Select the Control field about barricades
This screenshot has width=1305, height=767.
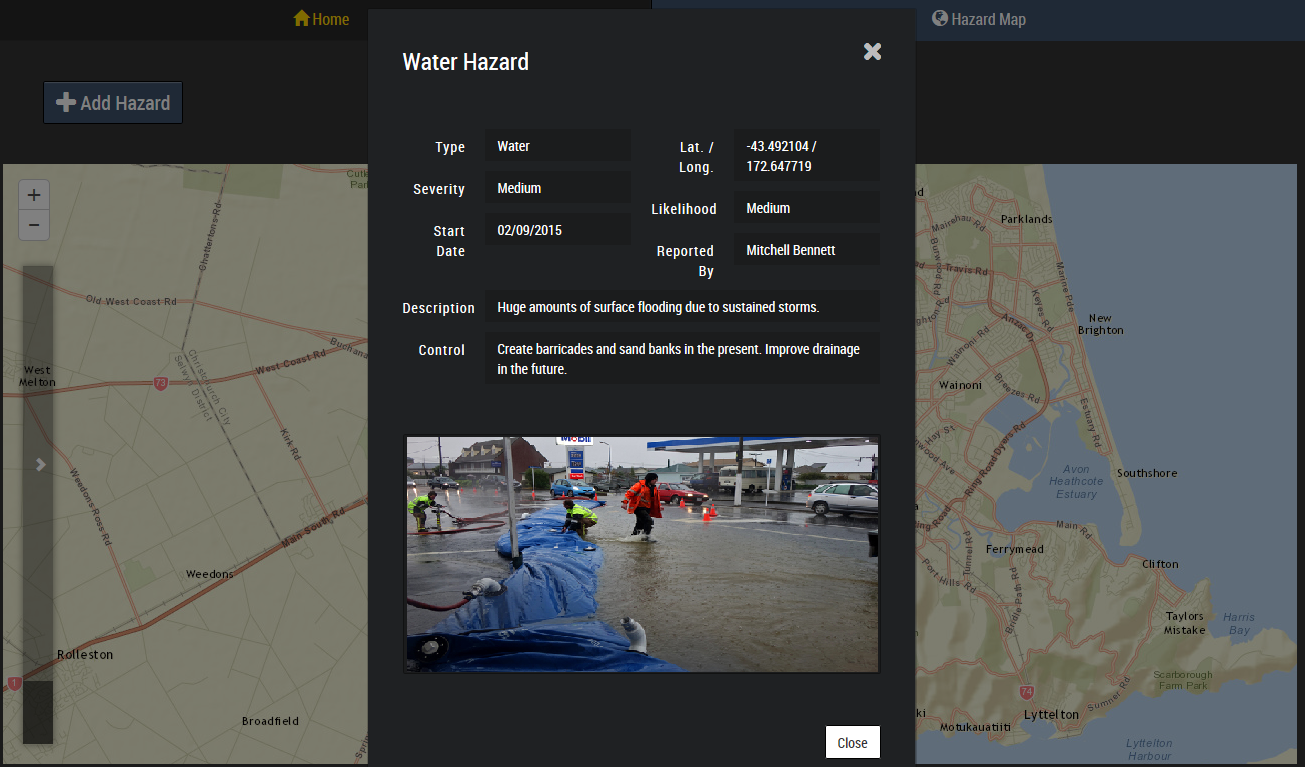coord(681,359)
